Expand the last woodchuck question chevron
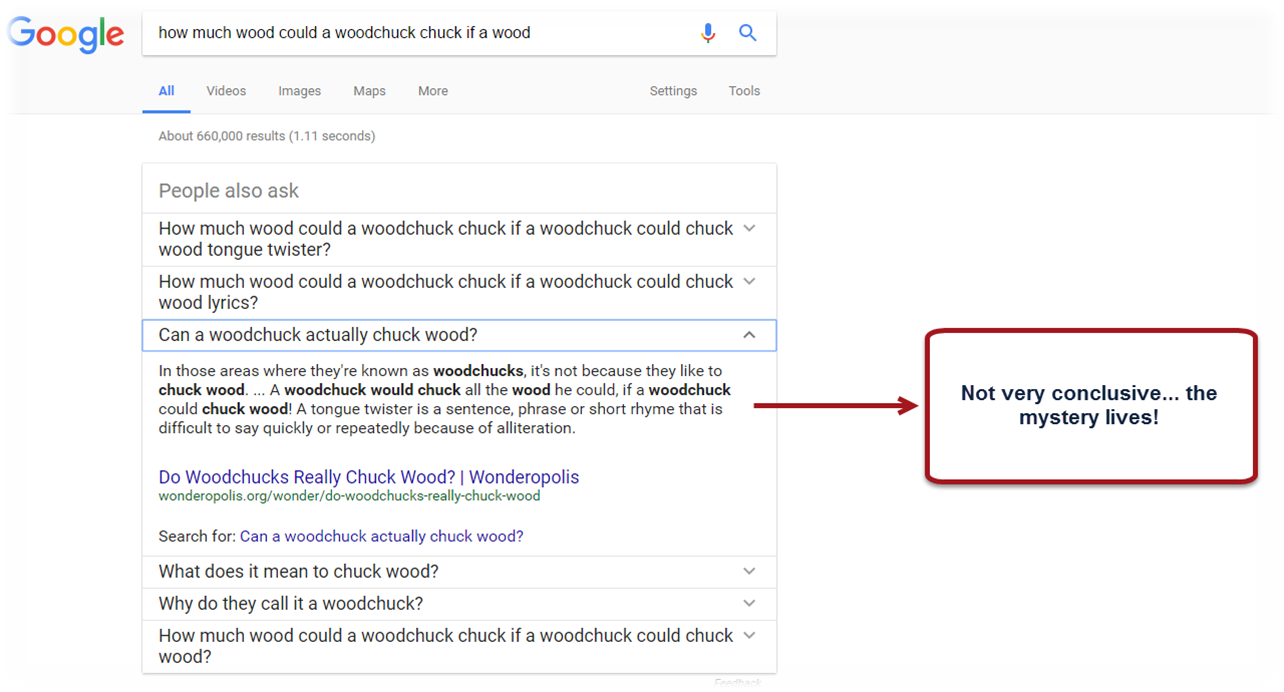Screen dimensions: 1284x692 pyautogui.click(x=749, y=635)
